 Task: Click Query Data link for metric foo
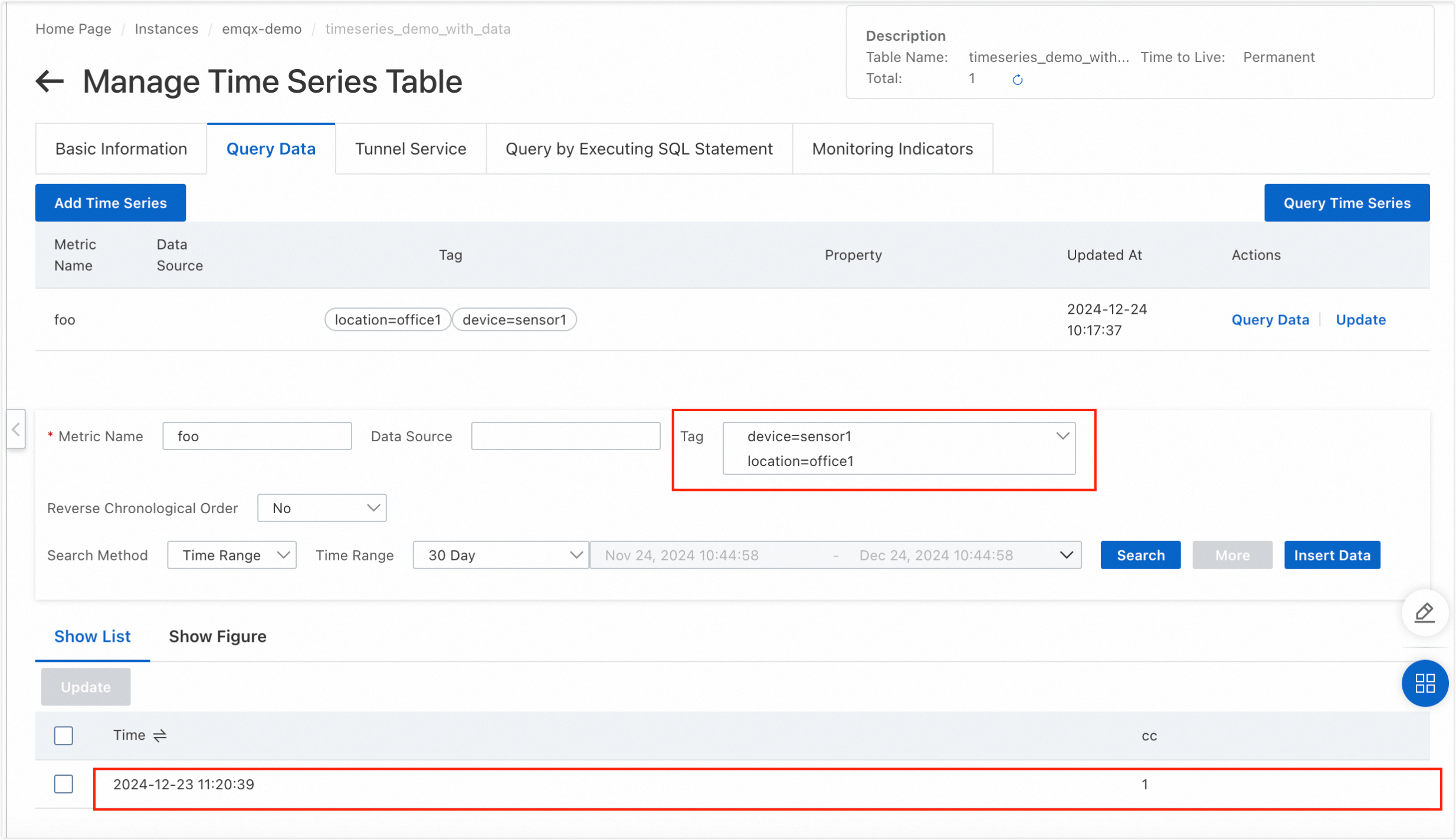click(1270, 319)
